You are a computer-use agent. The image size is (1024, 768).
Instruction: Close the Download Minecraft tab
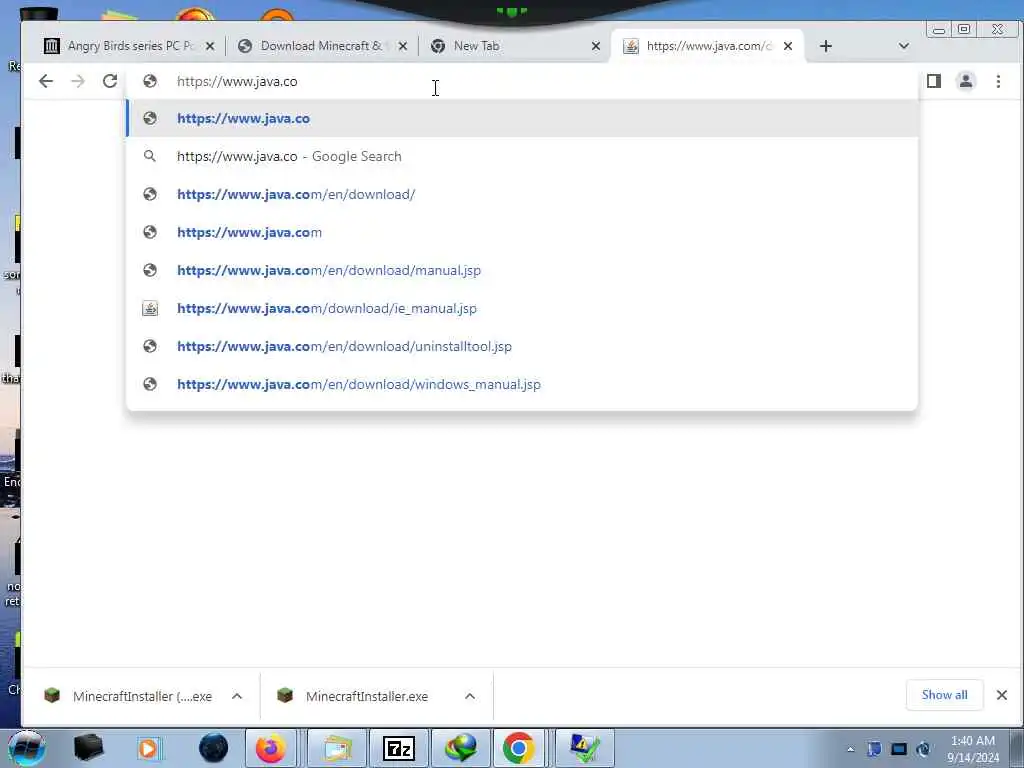403,46
